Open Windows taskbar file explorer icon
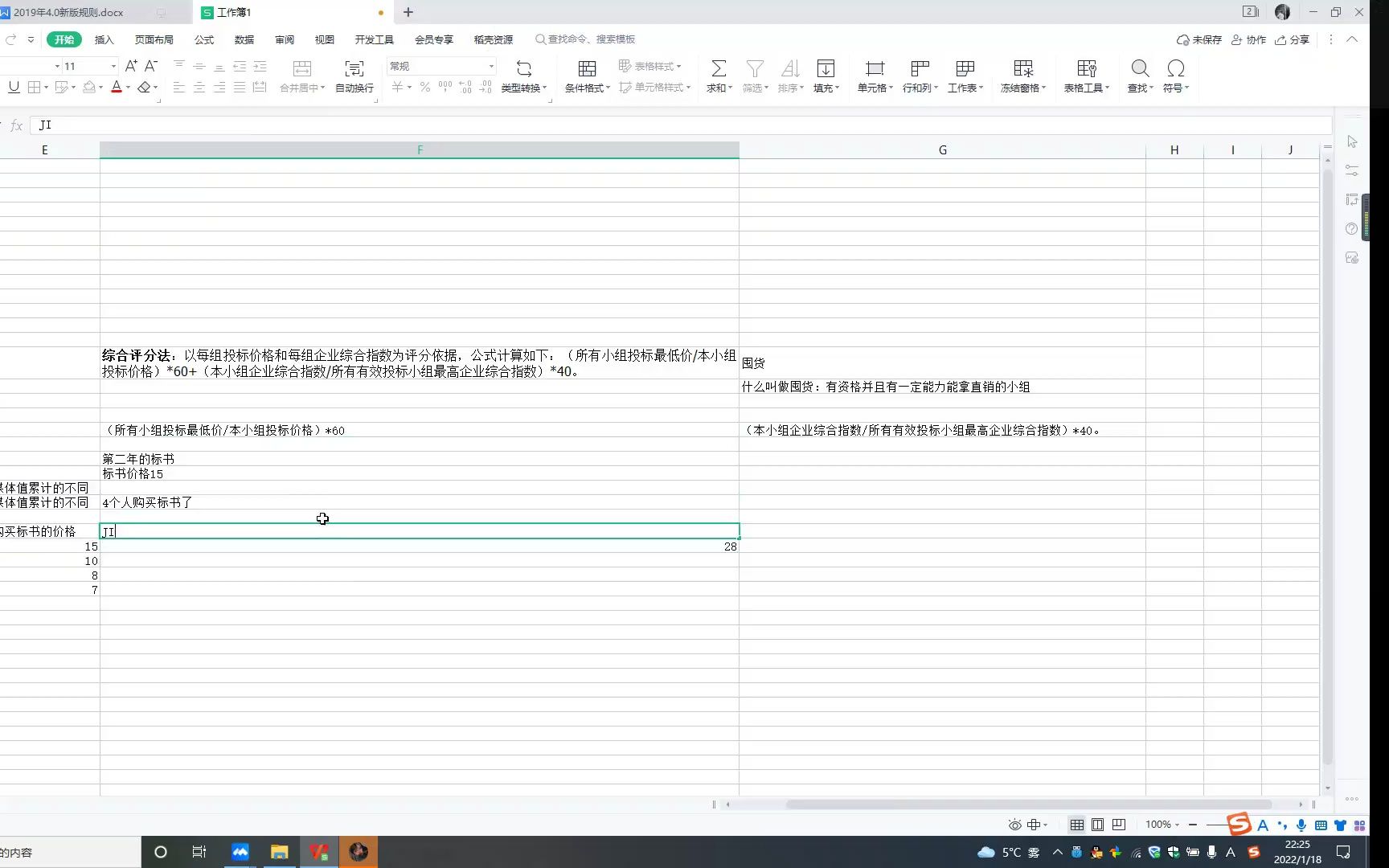 [279, 852]
